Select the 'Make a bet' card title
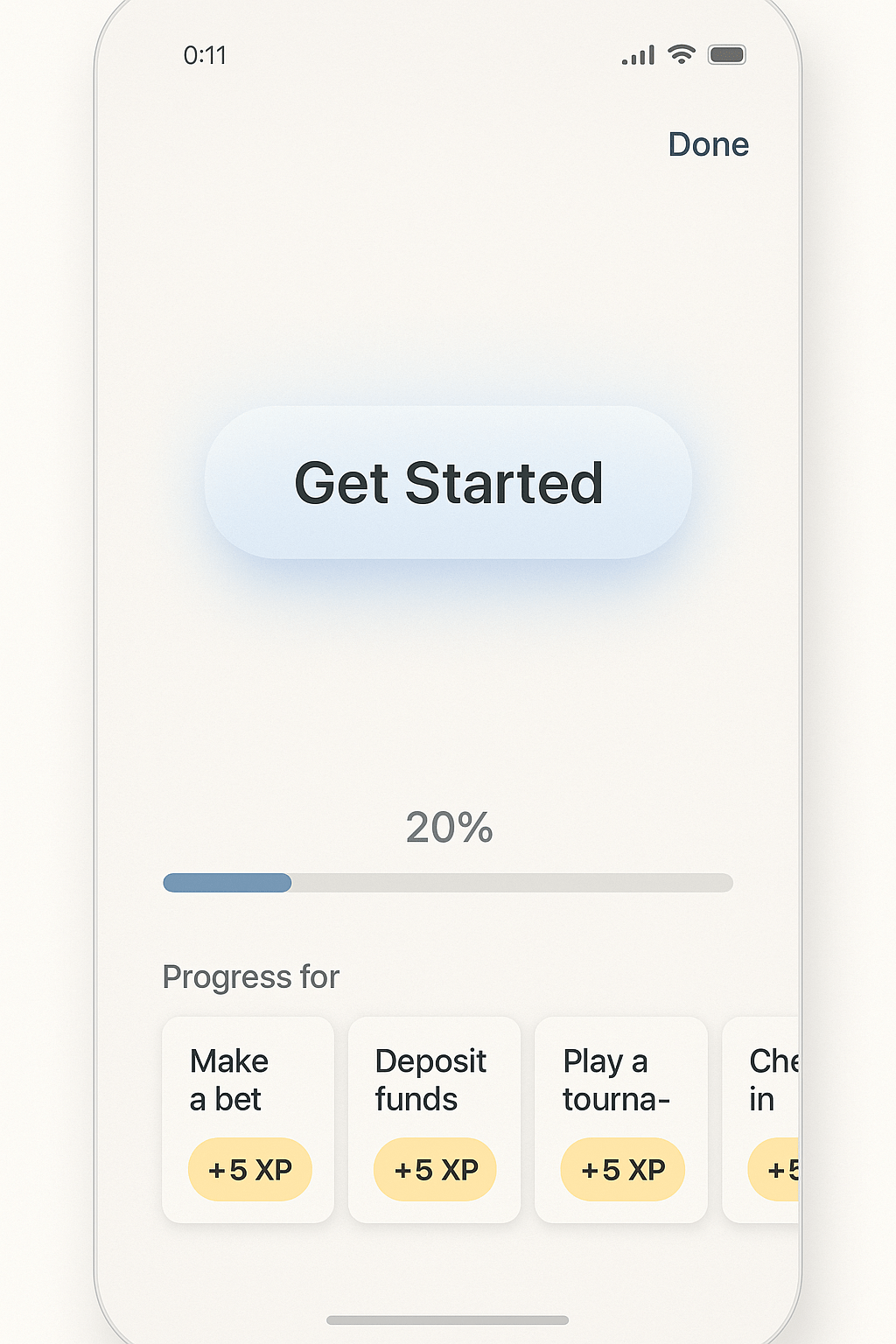Screen dimensions: 896x1344 [x=228, y=1080]
